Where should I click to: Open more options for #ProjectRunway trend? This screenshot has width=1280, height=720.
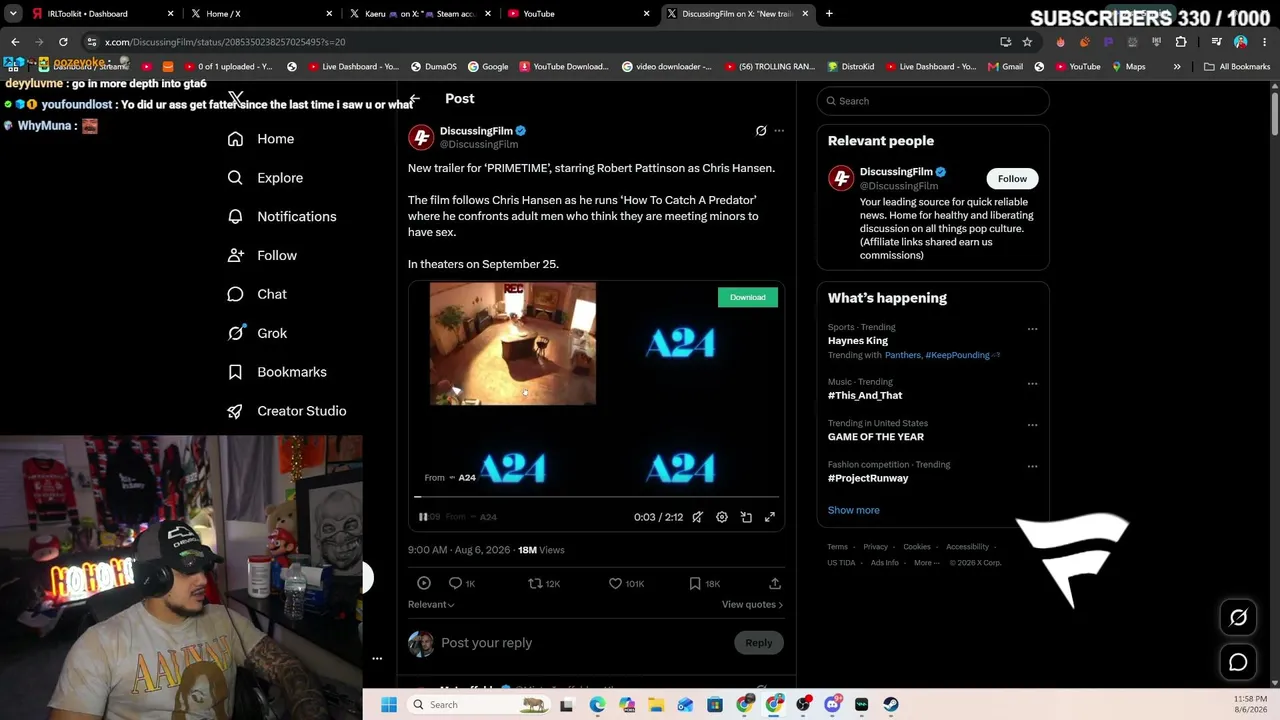(x=1032, y=466)
